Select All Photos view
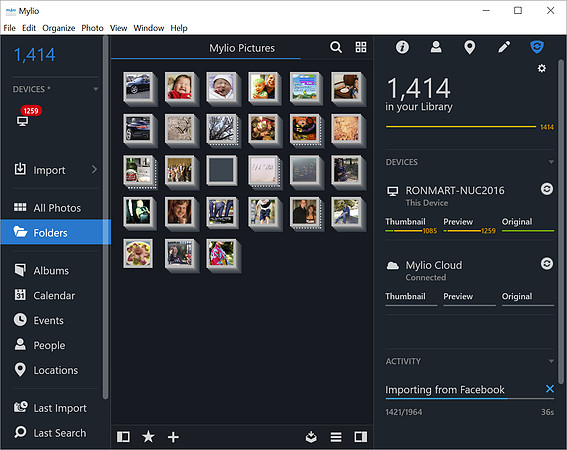The image size is (567, 450). [55, 208]
